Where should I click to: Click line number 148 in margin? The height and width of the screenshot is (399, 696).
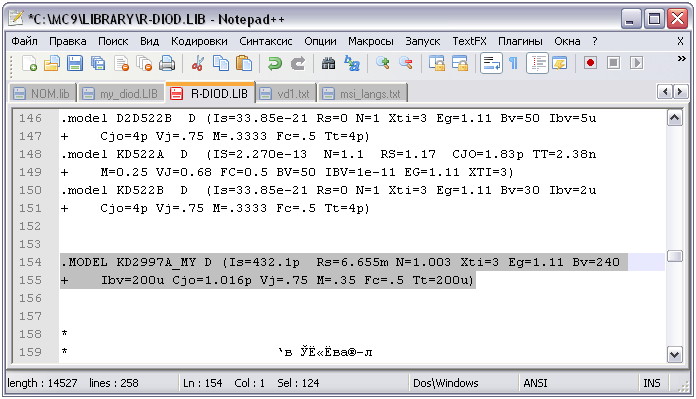[x=30, y=154]
